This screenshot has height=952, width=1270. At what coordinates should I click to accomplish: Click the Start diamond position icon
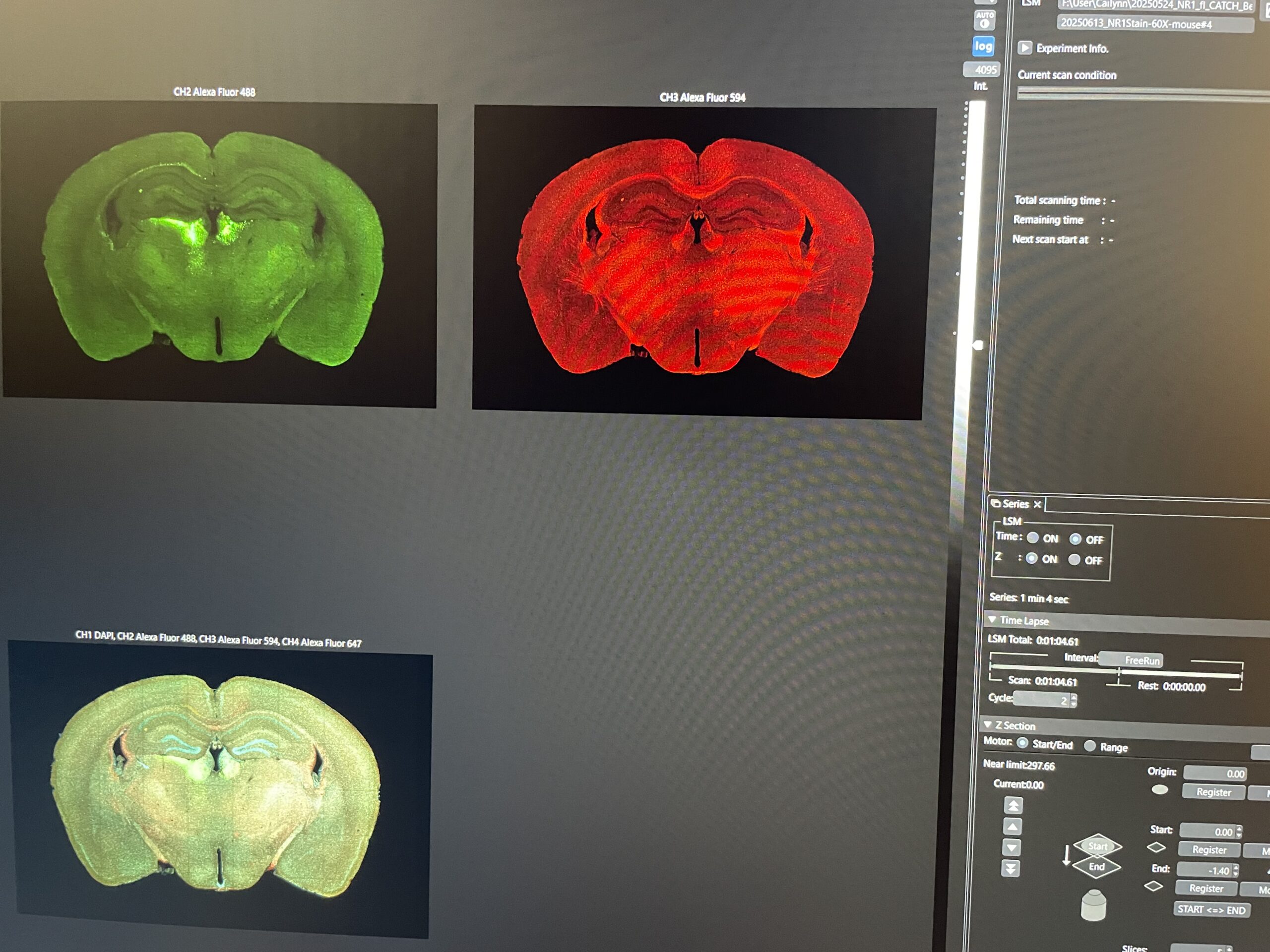pyautogui.click(x=1097, y=846)
